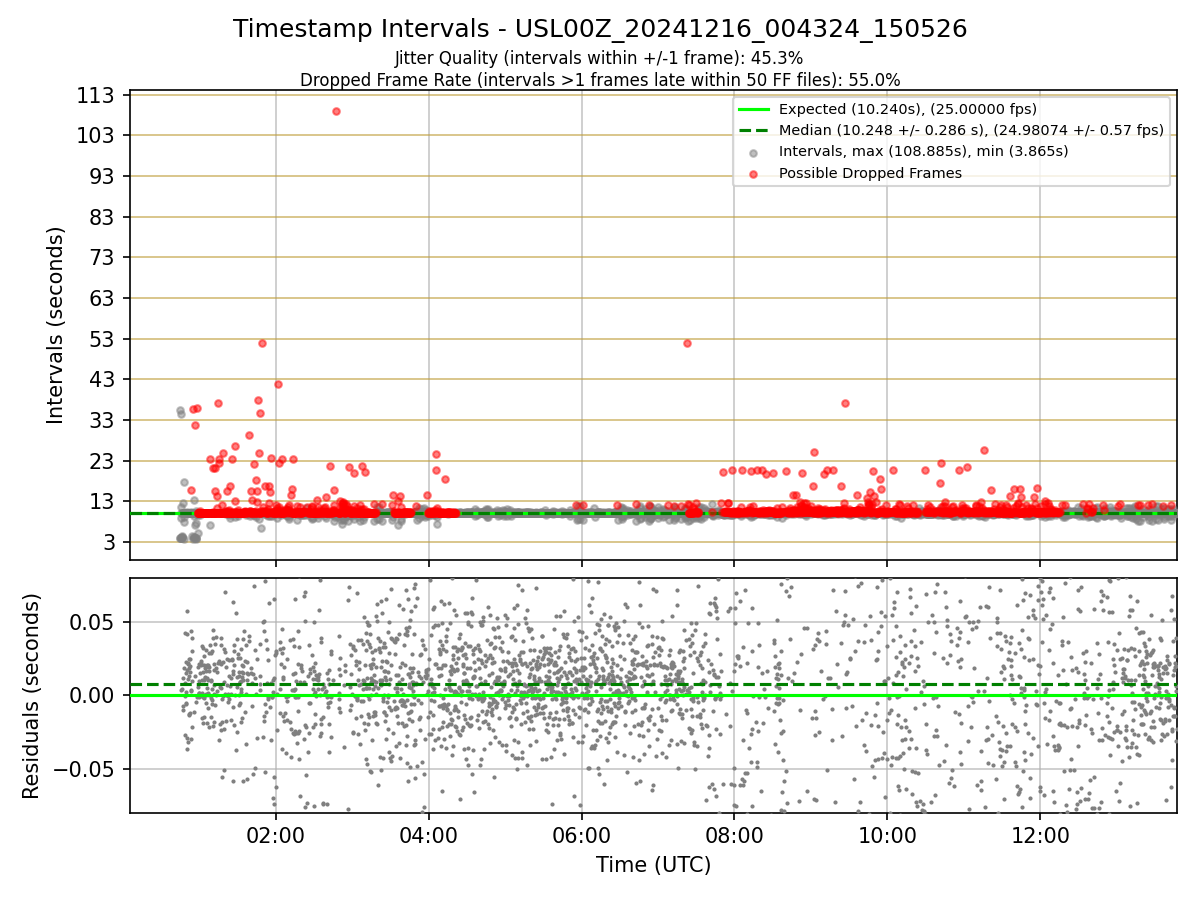Click the red outlier point near 09:25 at 37 seconds
Screen dimensions: 1200x900
pos(845,403)
